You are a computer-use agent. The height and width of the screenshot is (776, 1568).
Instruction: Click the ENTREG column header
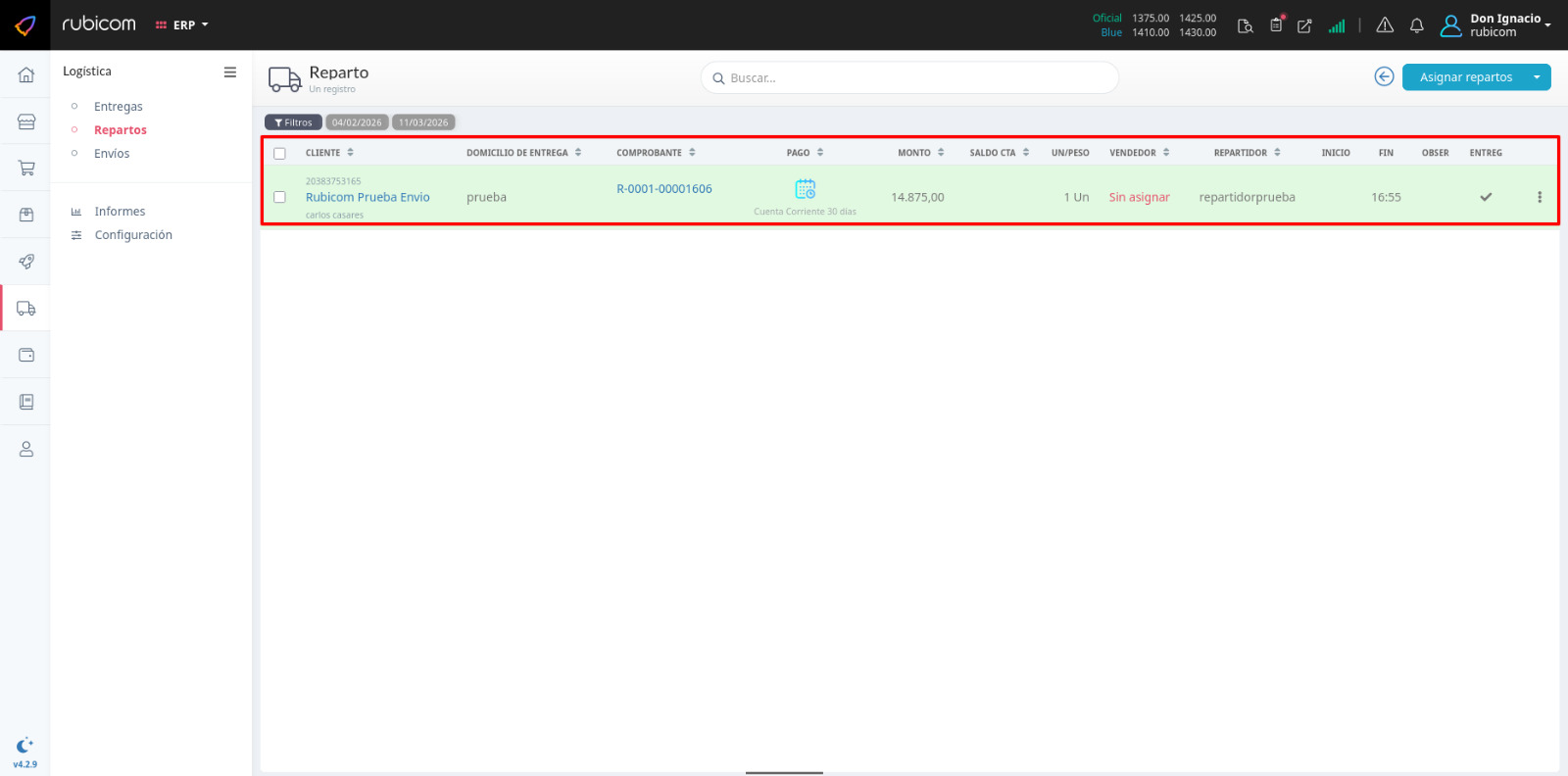pyautogui.click(x=1486, y=153)
